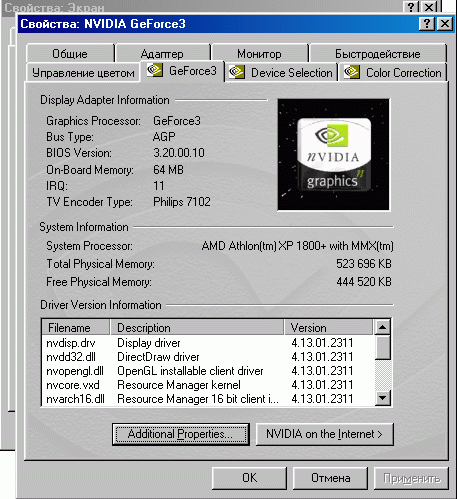This screenshot has width=457, height=499.
Task: Click the Version column header
Action: (x=329, y=327)
